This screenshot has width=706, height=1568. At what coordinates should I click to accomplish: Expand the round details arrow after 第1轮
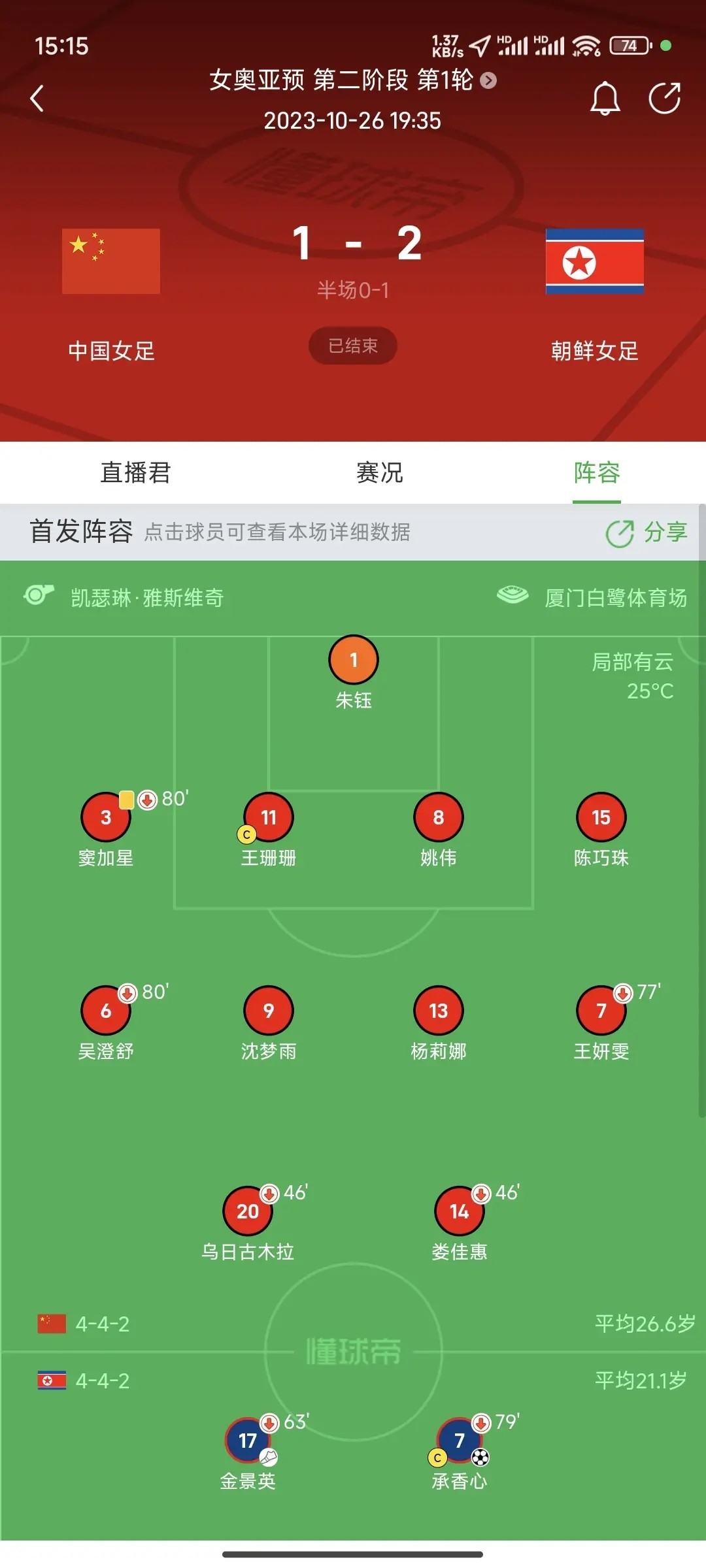tap(488, 80)
